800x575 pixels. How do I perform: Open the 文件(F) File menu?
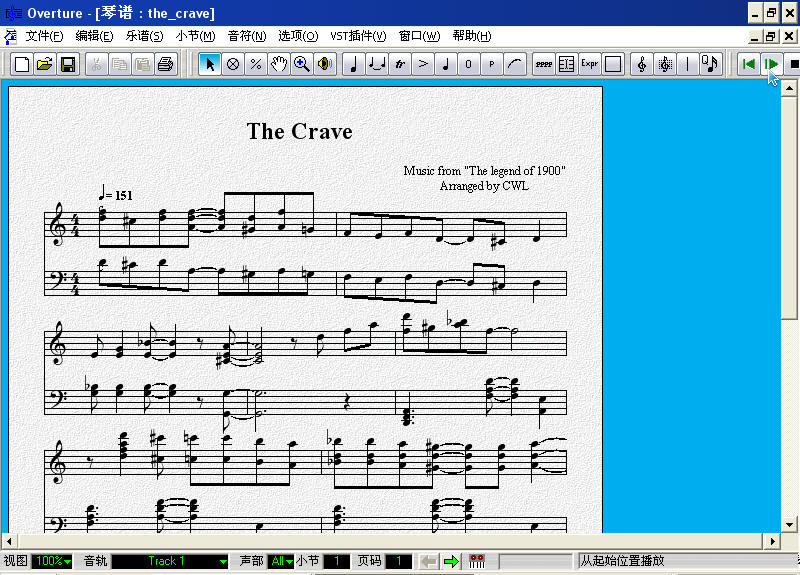[x=44, y=36]
